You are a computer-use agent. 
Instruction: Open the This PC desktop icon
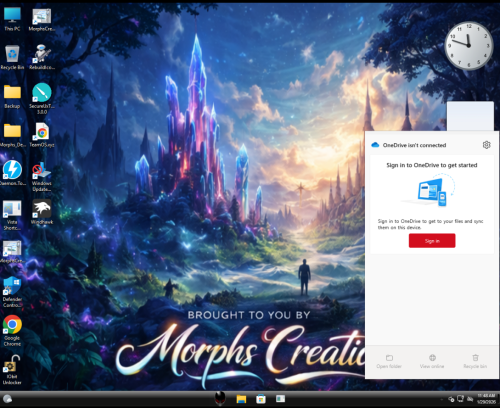coord(12,19)
